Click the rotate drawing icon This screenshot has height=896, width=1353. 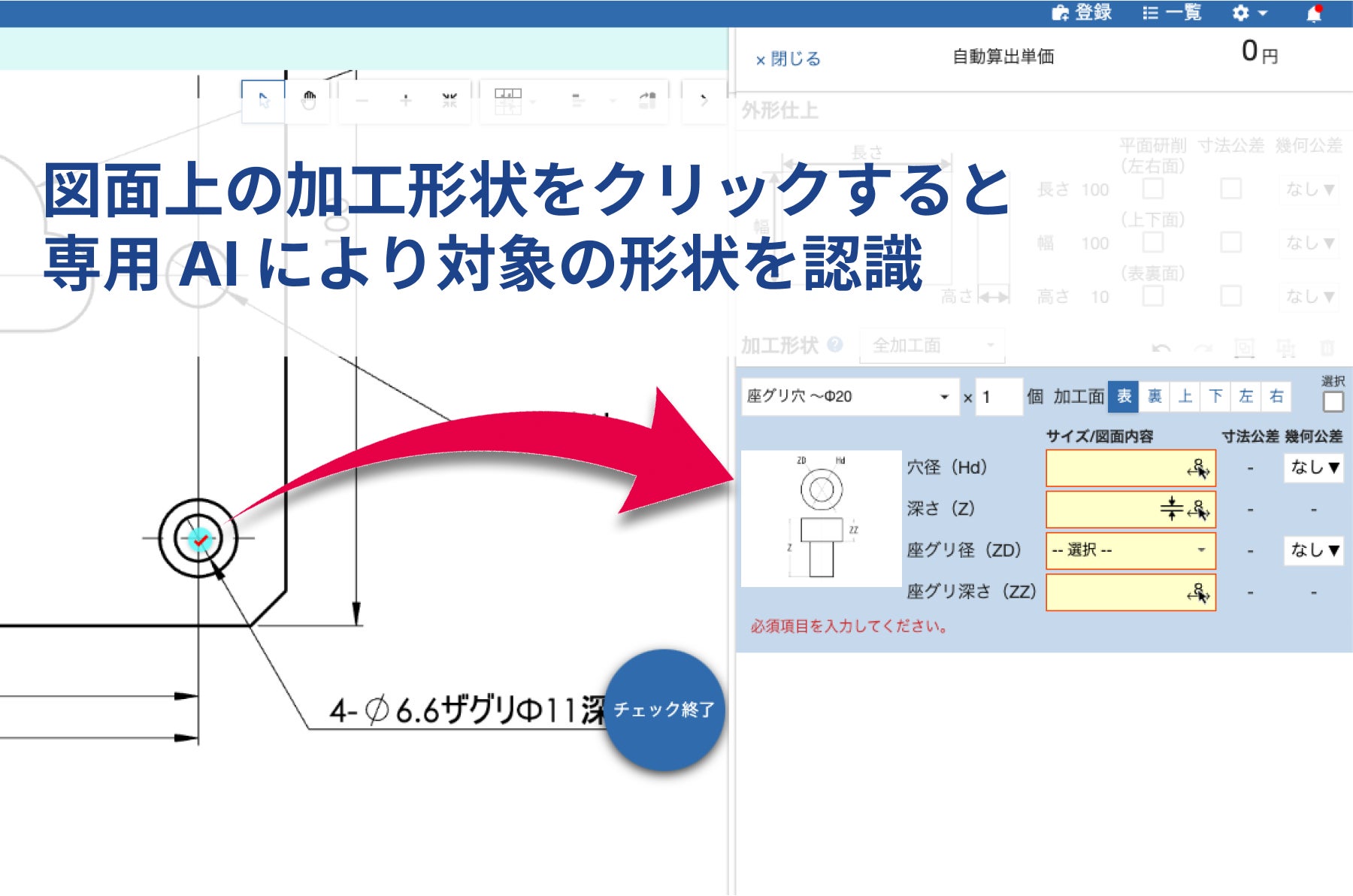tap(647, 100)
